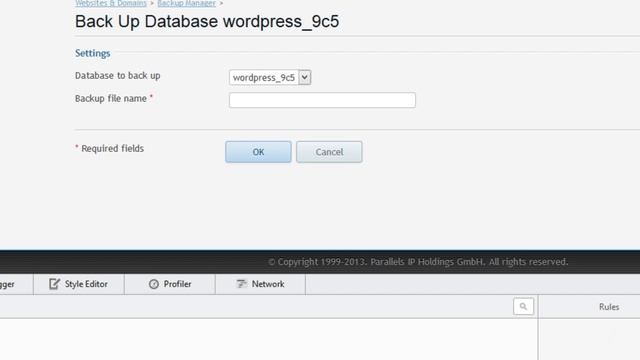Open the Backup Manager breadcrumb link
This screenshot has height=360, width=640.
(187, 3)
